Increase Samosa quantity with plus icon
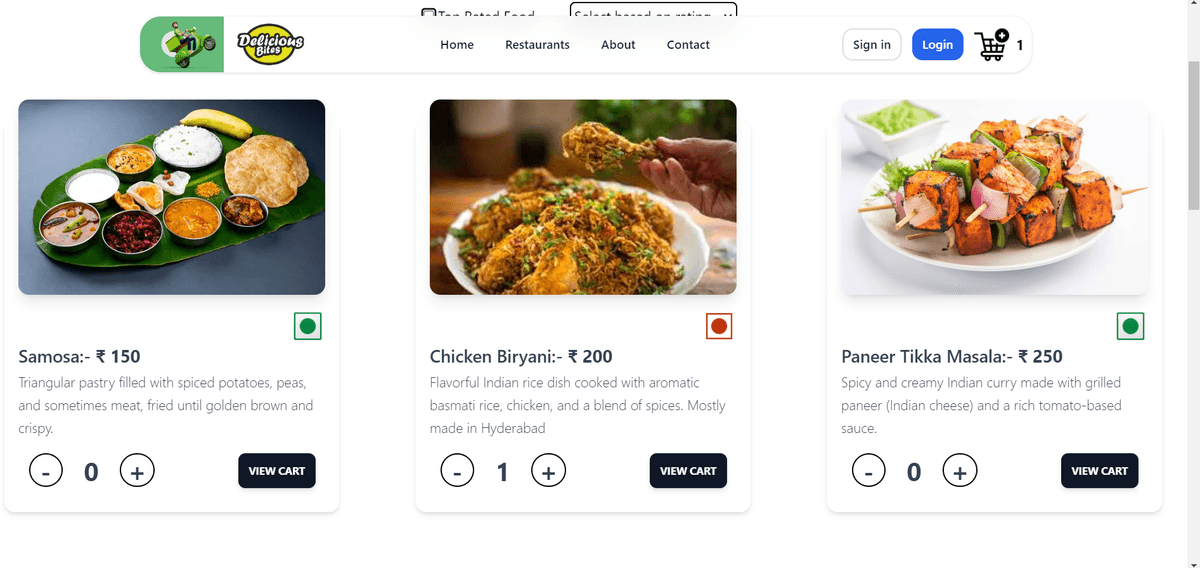 coord(137,471)
